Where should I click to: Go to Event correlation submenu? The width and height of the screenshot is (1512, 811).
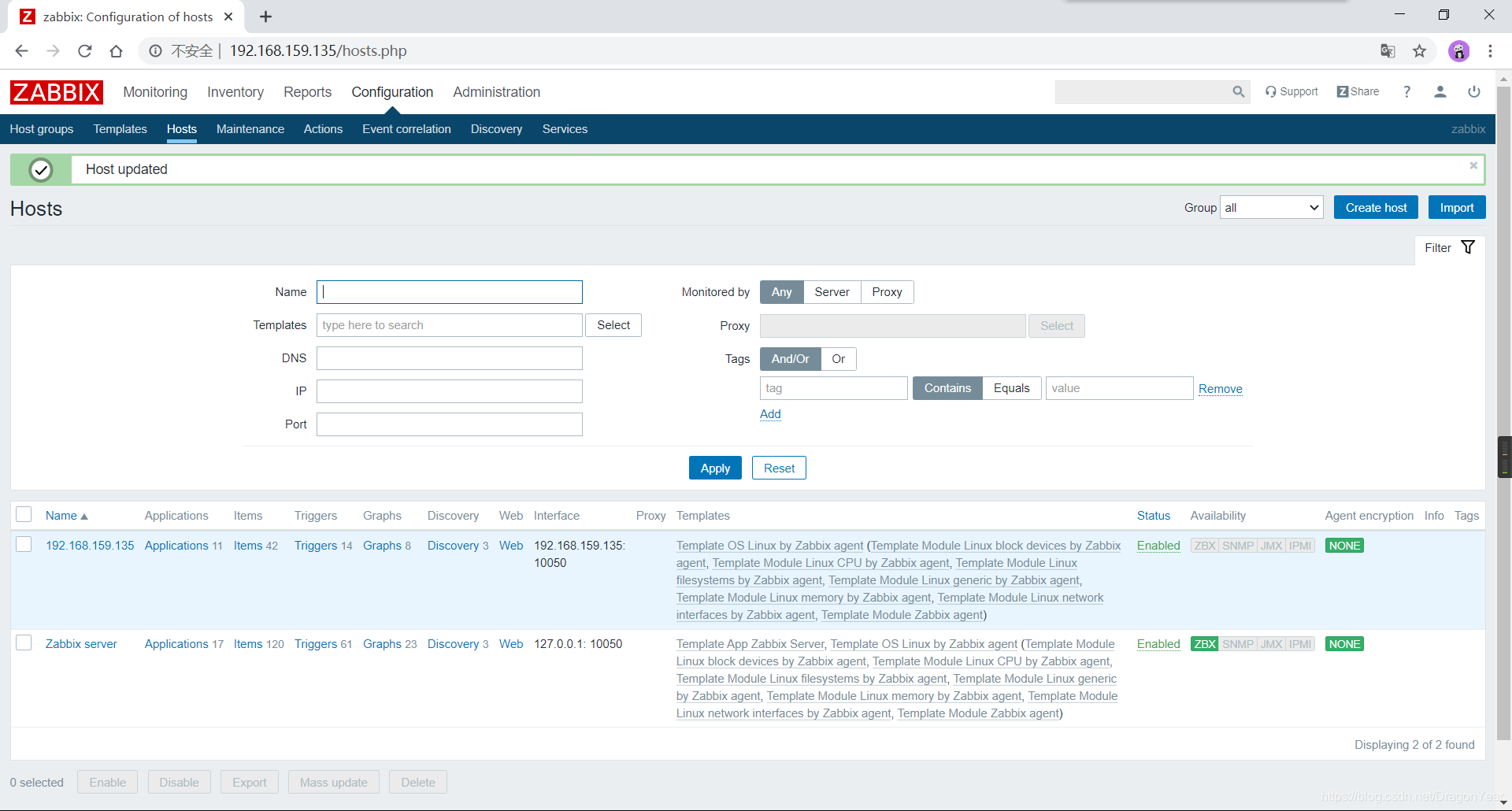pos(406,129)
